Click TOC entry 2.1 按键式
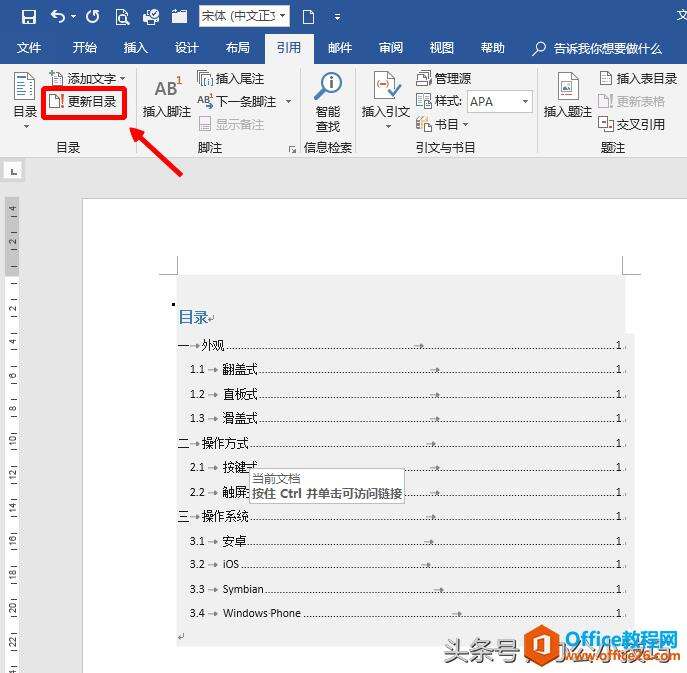This screenshot has height=673, width=687. coord(407,467)
